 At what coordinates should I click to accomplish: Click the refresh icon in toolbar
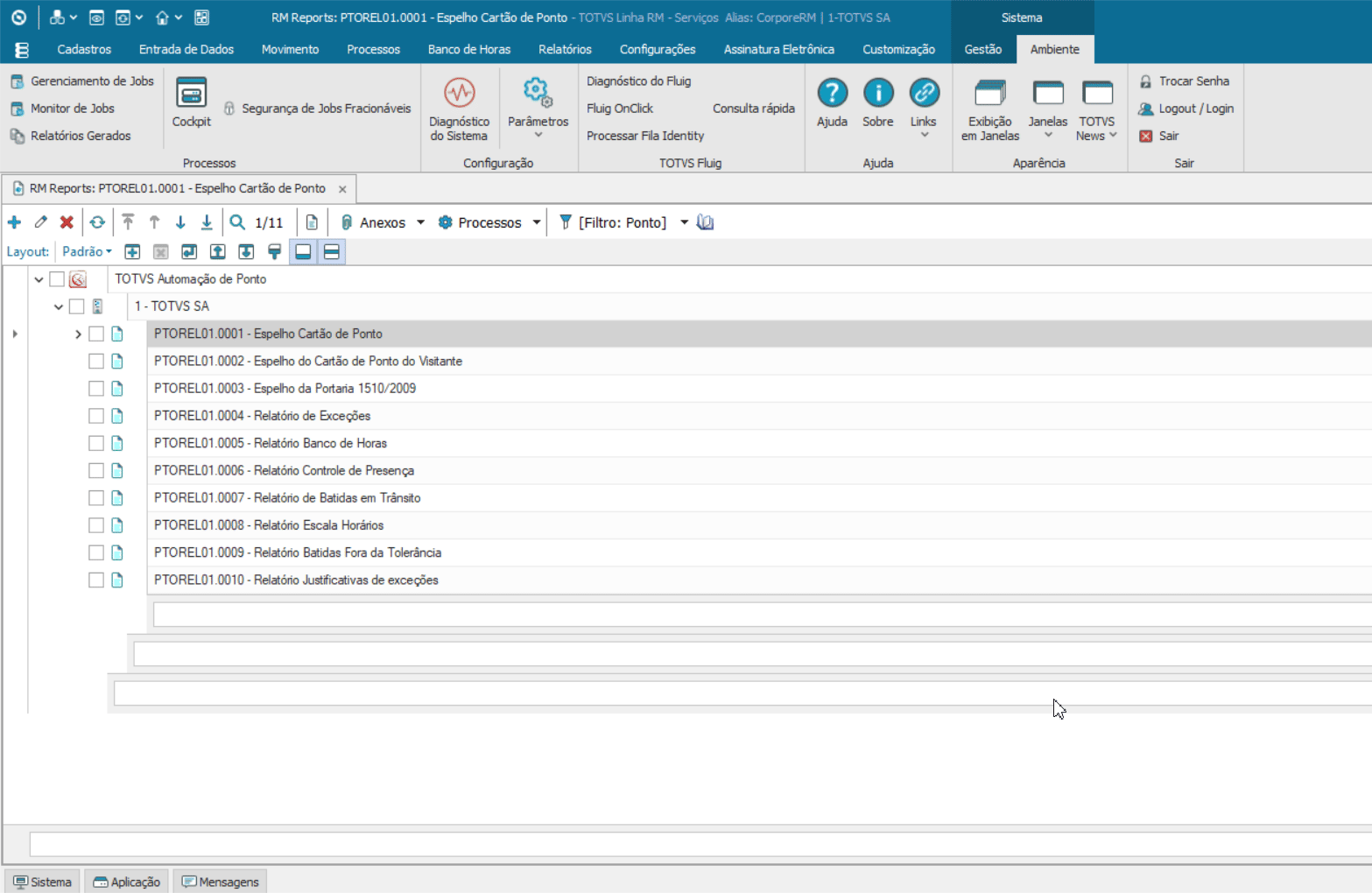pyautogui.click(x=97, y=222)
